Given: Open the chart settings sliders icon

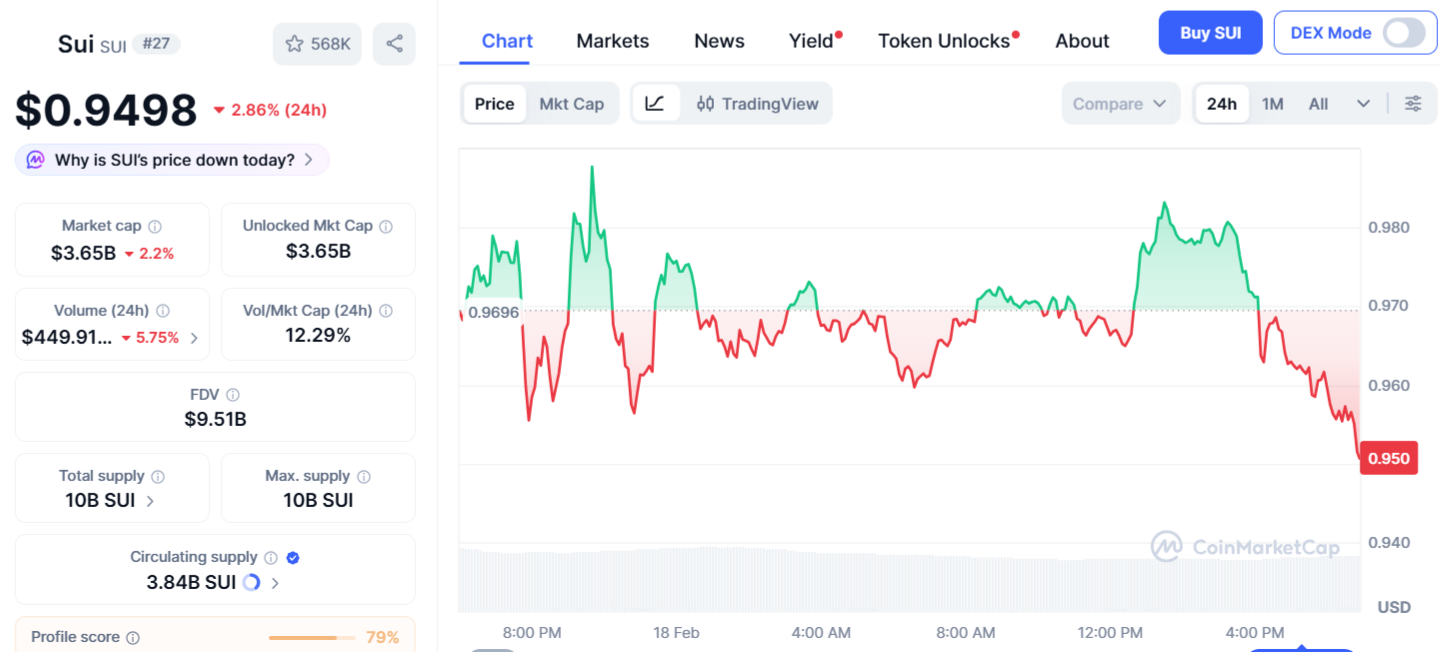Looking at the screenshot, I should click(1413, 103).
